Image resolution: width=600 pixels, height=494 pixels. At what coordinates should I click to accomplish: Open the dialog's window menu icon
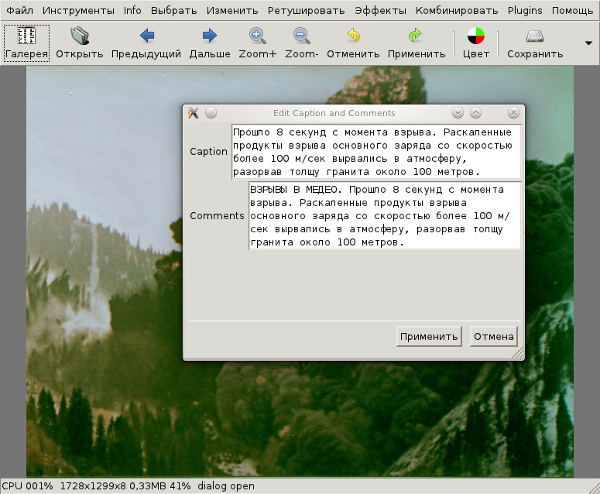click(193, 113)
